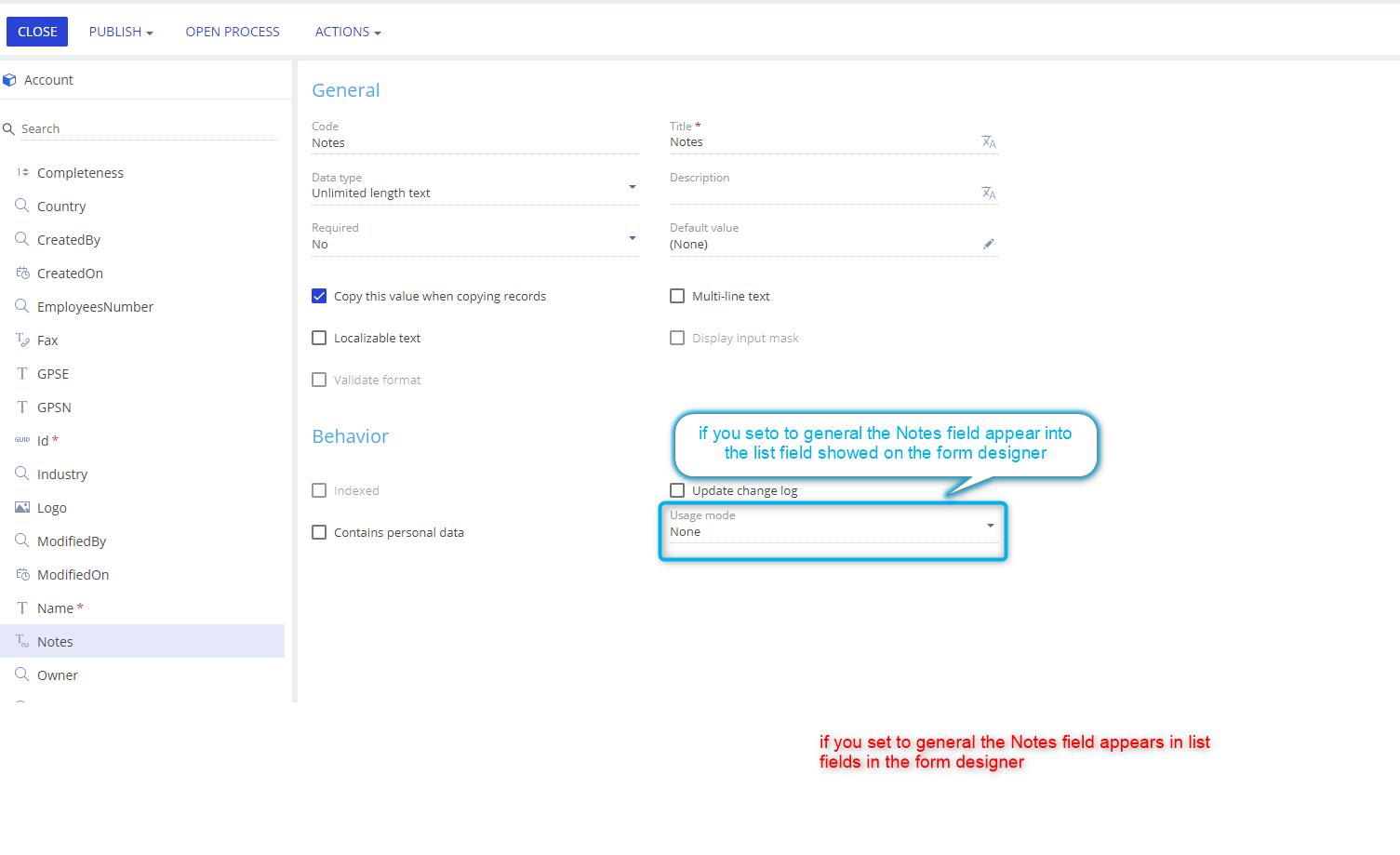Click the Behavior section heading
1400x855 pixels.
[x=350, y=436]
